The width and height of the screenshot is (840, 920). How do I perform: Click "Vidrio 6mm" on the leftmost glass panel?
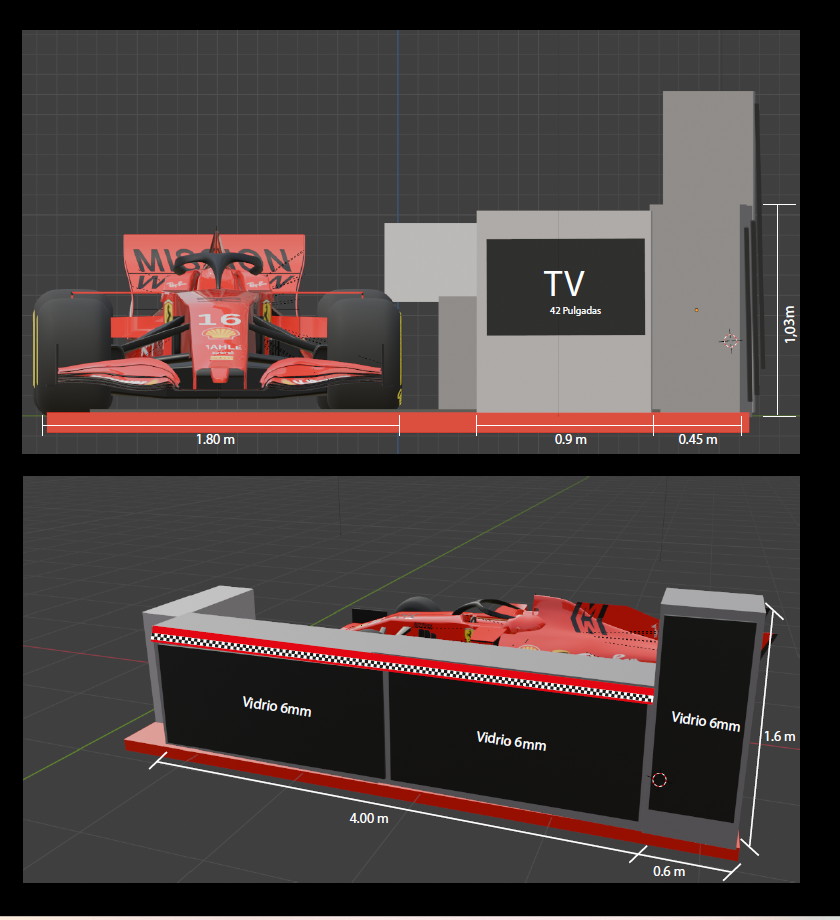pos(277,706)
